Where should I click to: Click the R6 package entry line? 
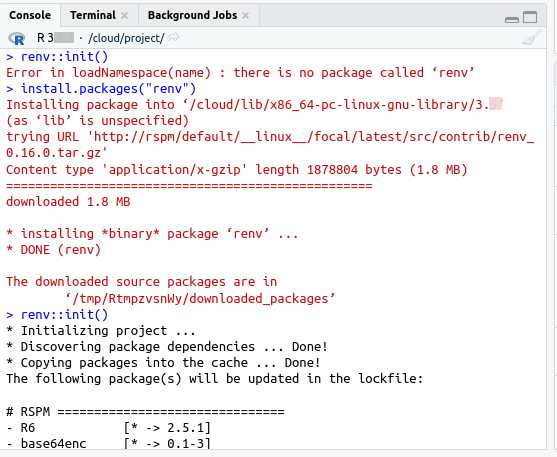click(x=108, y=428)
